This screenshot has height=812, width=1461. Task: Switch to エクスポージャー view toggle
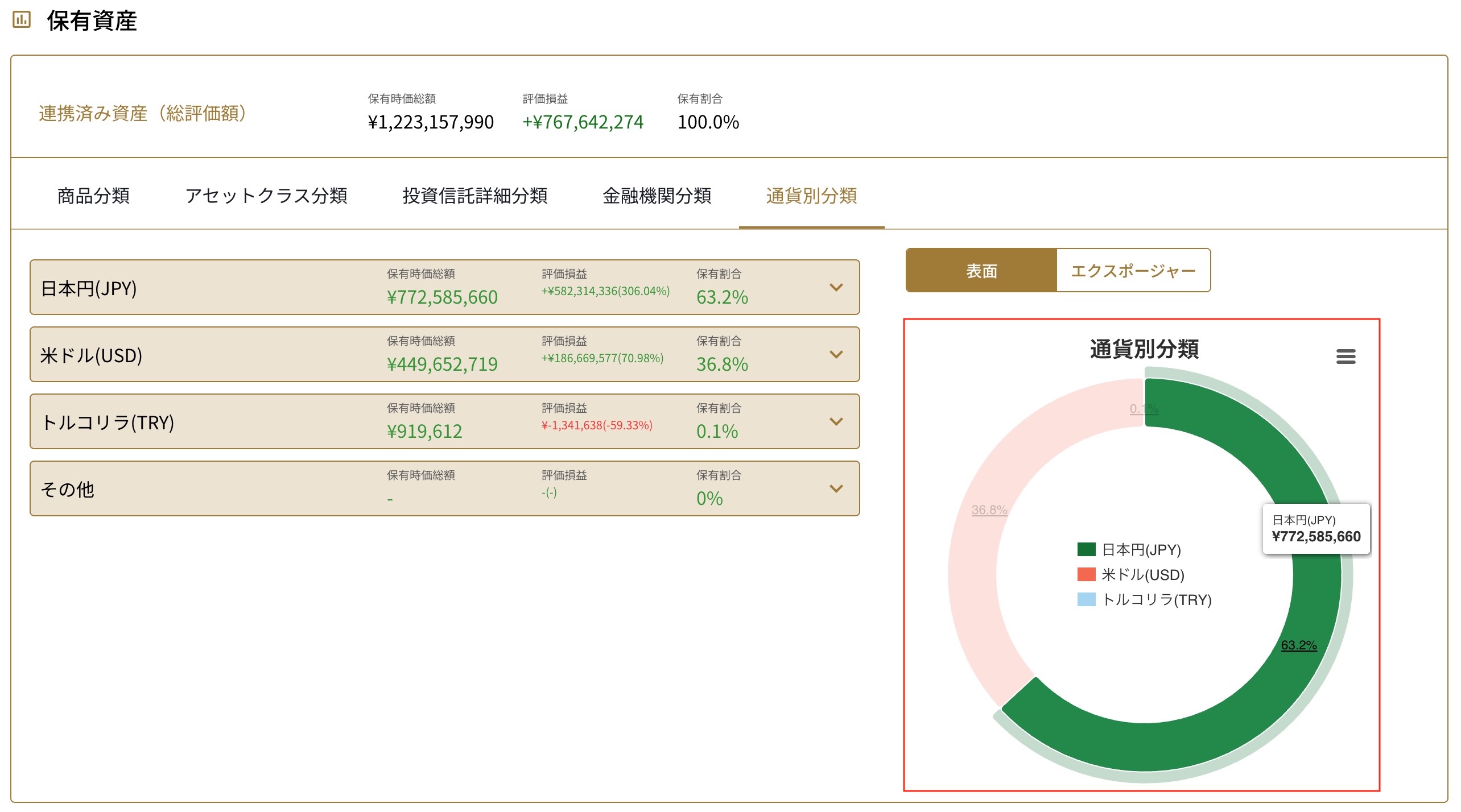pyautogui.click(x=1133, y=271)
